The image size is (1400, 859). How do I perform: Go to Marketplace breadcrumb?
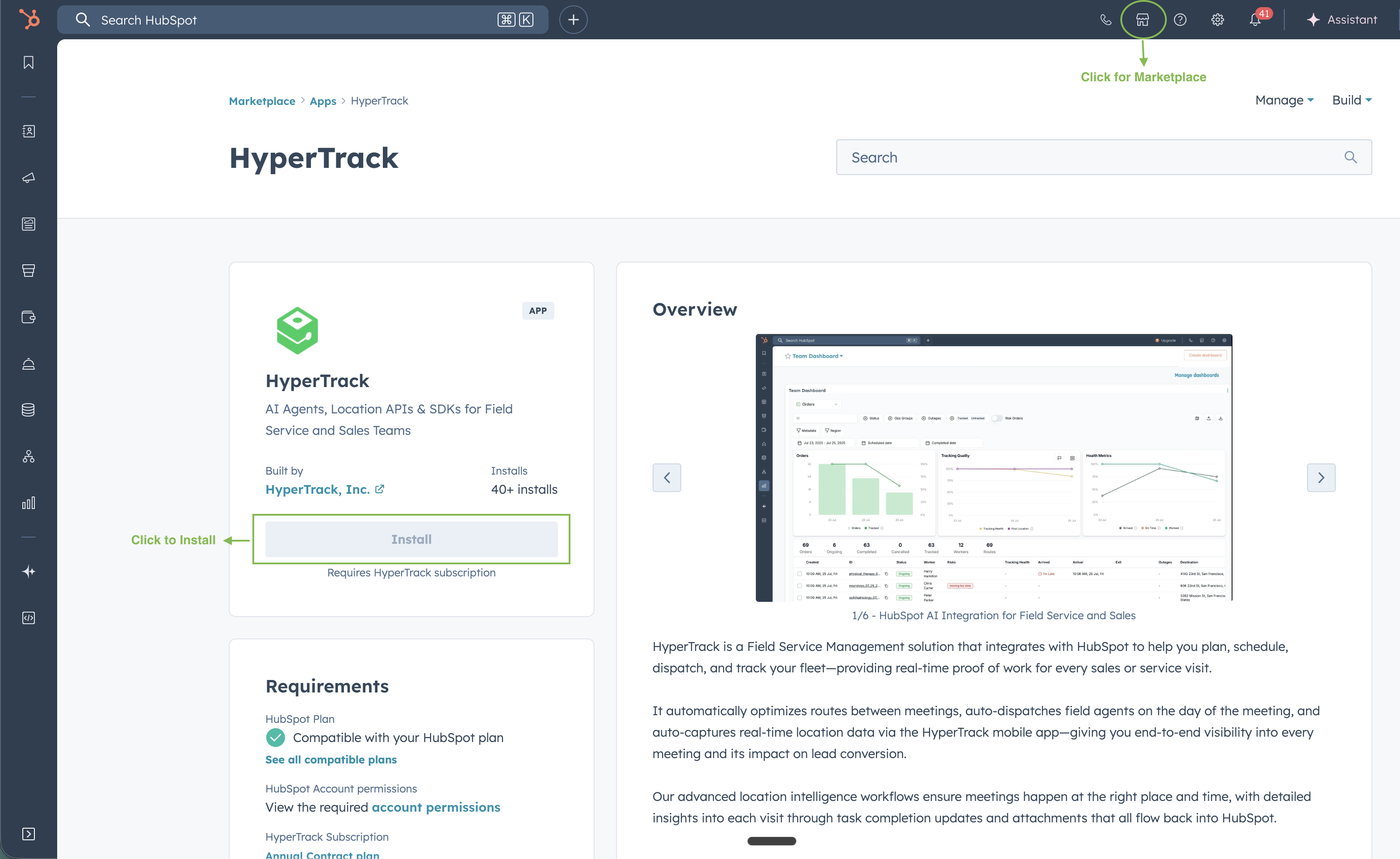(x=262, y=101)
